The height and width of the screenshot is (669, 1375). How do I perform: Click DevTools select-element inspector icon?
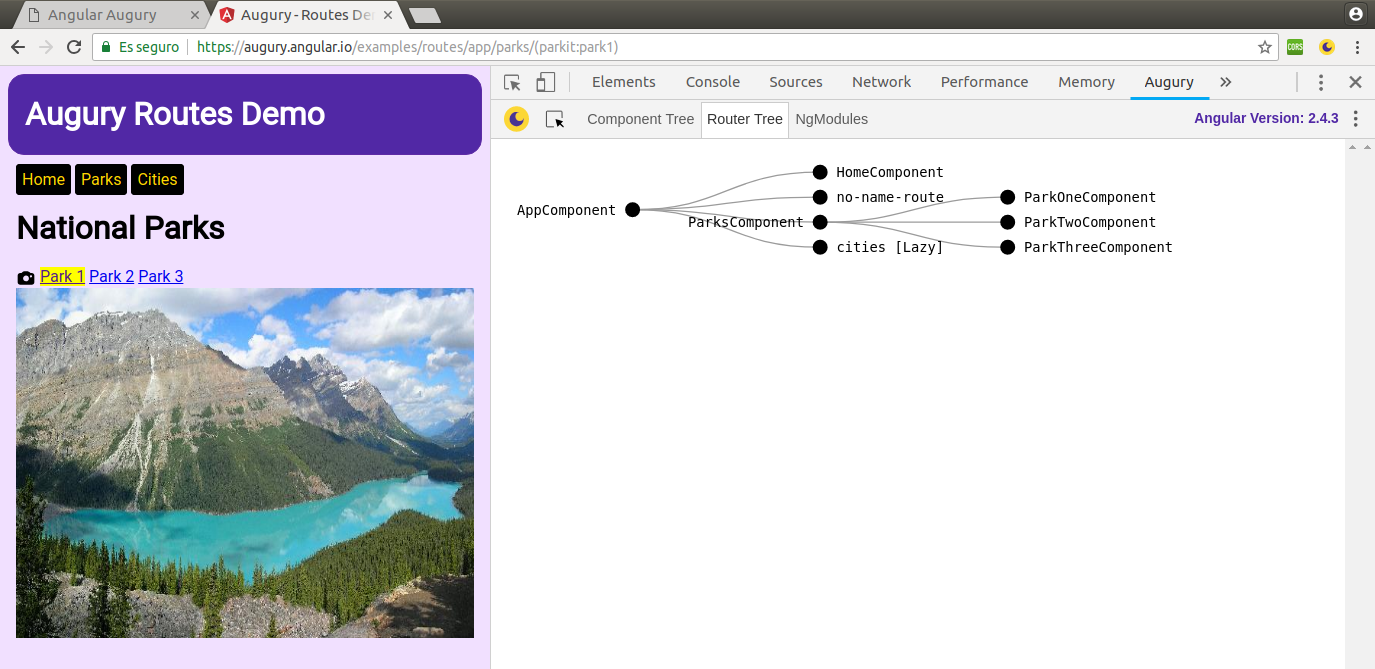click(x=512, y=82)
